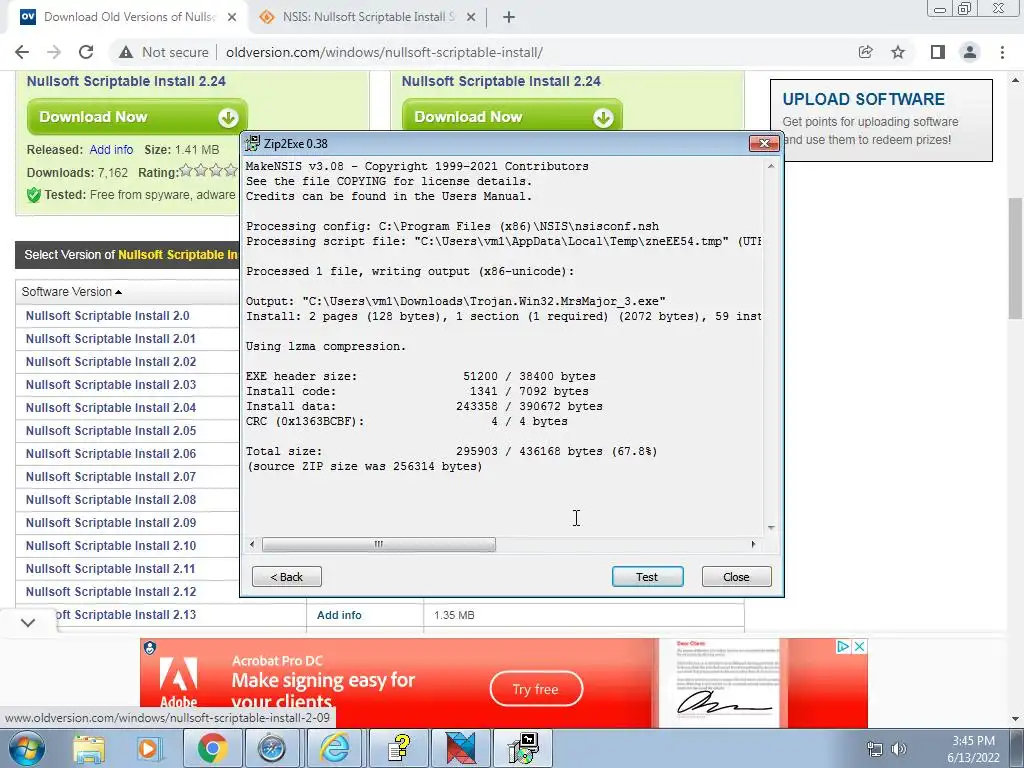Viewport: 1024px width, 768px height.
Task: Click the Safari compass icon in taskbar
Action: [x=272, y=748]
